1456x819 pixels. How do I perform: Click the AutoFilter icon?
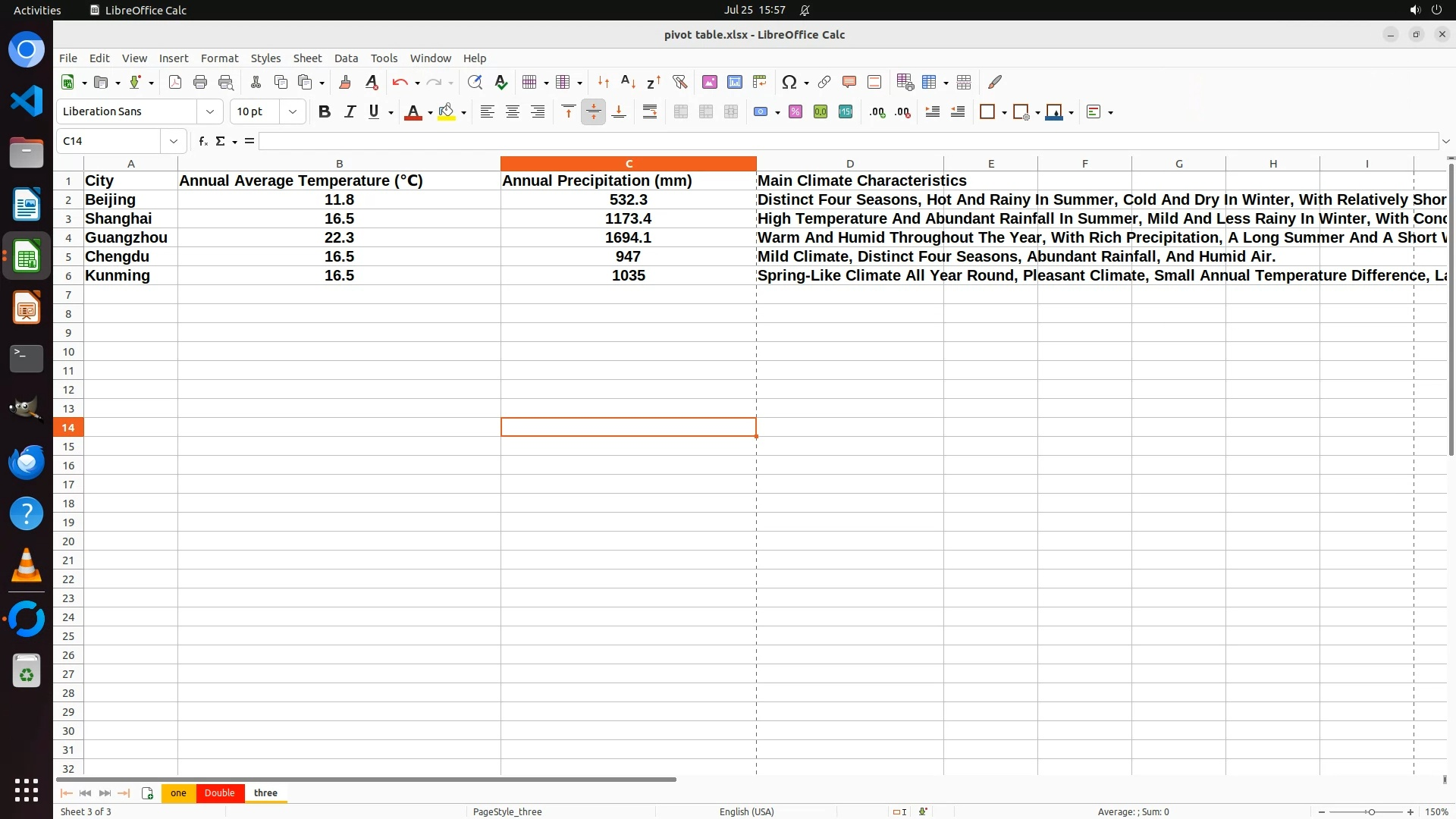pos(679,82)
